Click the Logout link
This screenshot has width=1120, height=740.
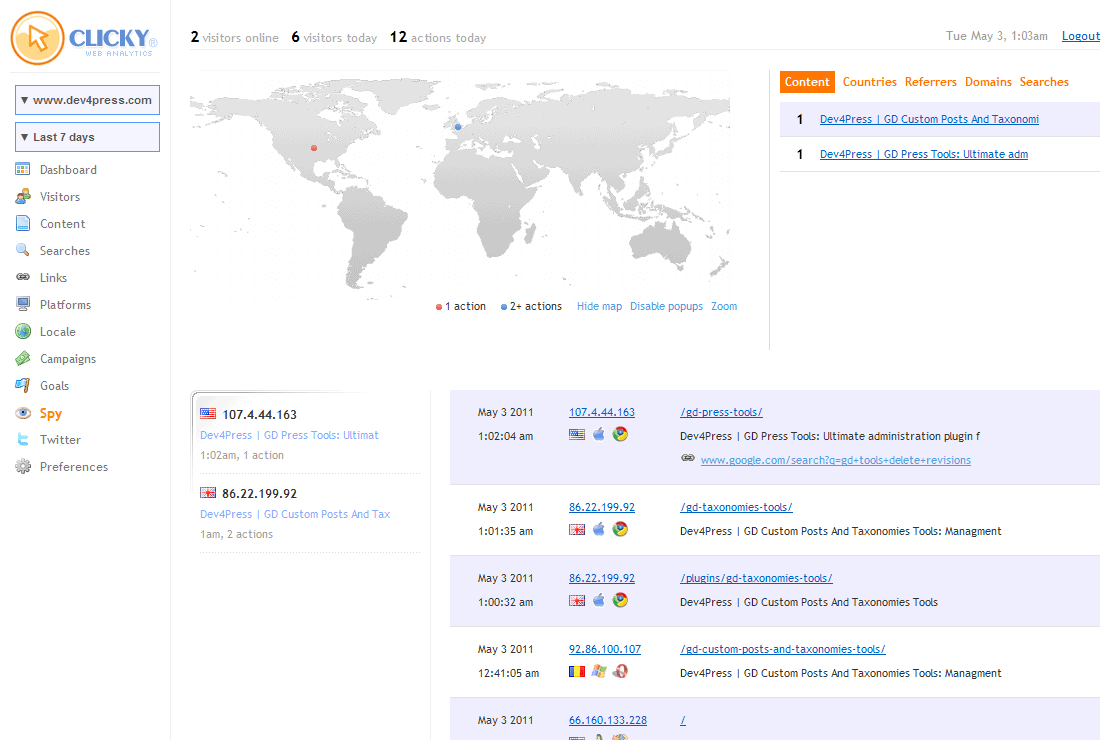tap(1081, 36)
